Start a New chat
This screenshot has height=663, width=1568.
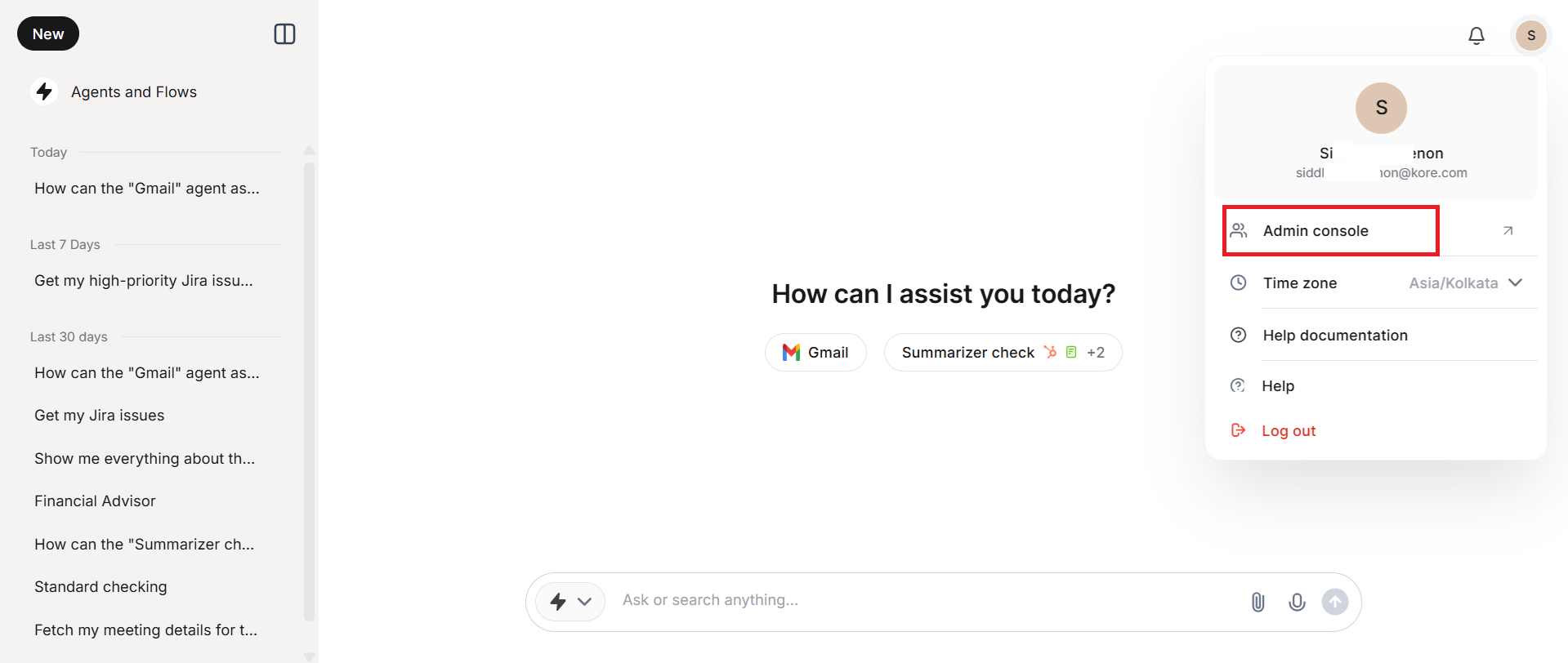coord(48,34)
